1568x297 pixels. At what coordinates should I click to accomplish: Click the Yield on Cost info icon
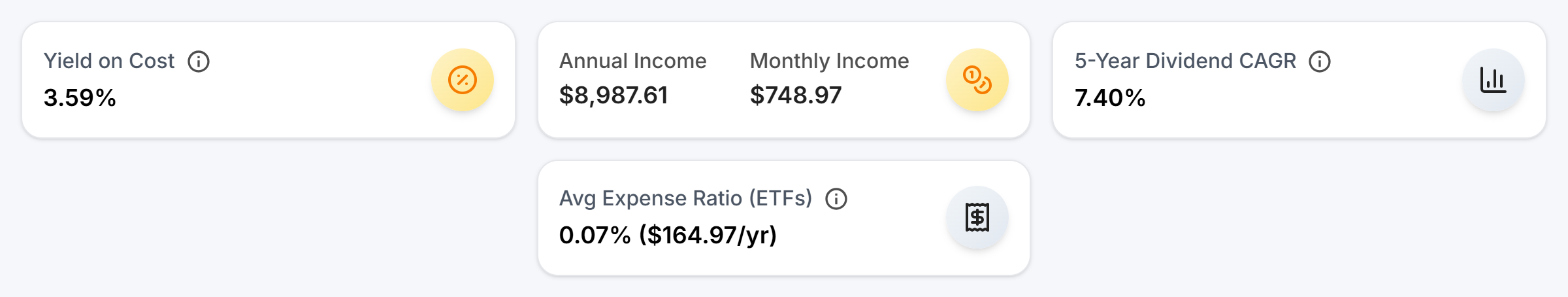point(199,61)
